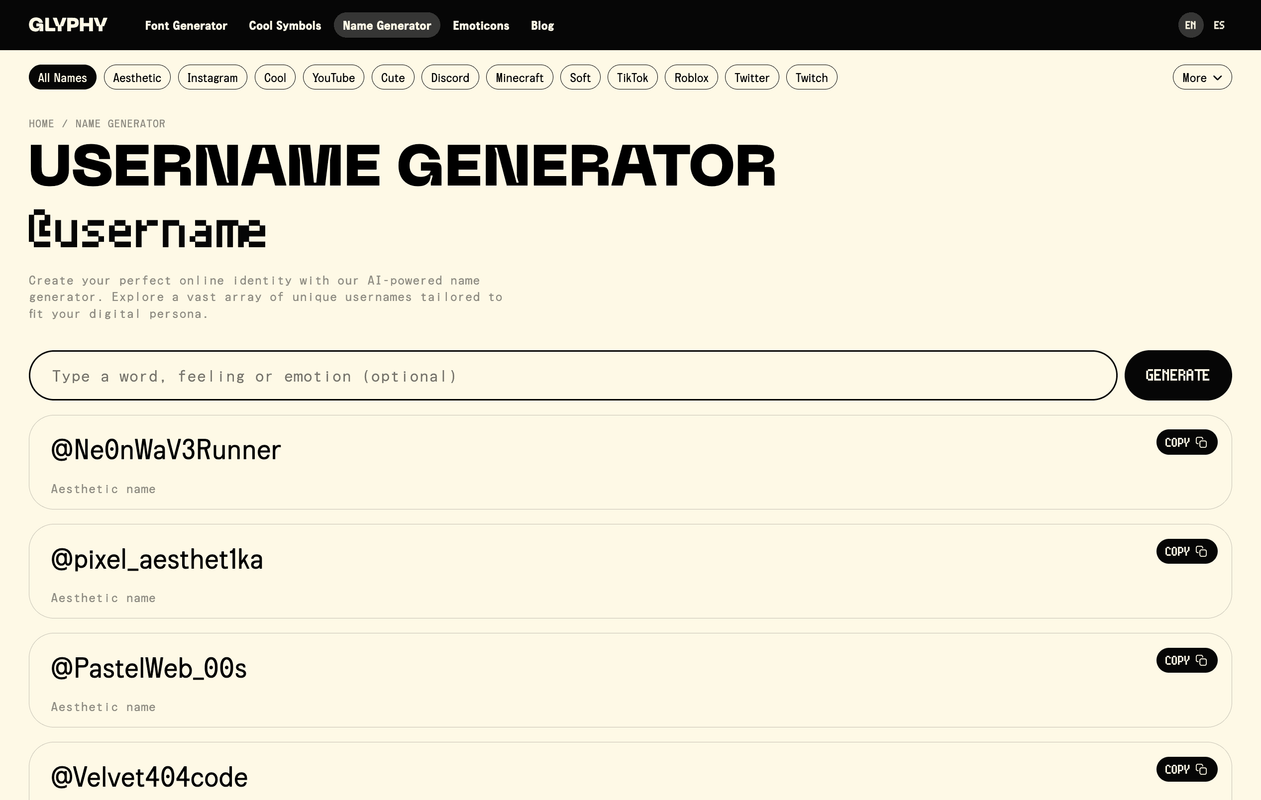Image resolution: width=1261 pixels, height=800 pixels.
Task: Filter by Cool names
Action: click(x=275, y=77)
